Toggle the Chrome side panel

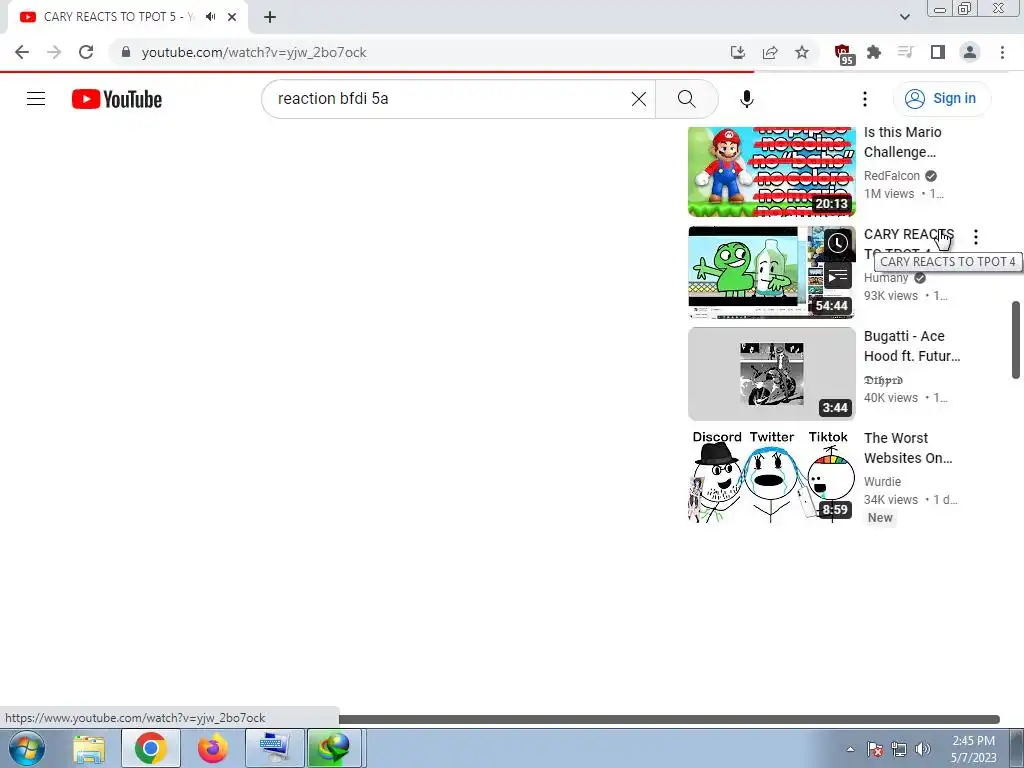937,52
